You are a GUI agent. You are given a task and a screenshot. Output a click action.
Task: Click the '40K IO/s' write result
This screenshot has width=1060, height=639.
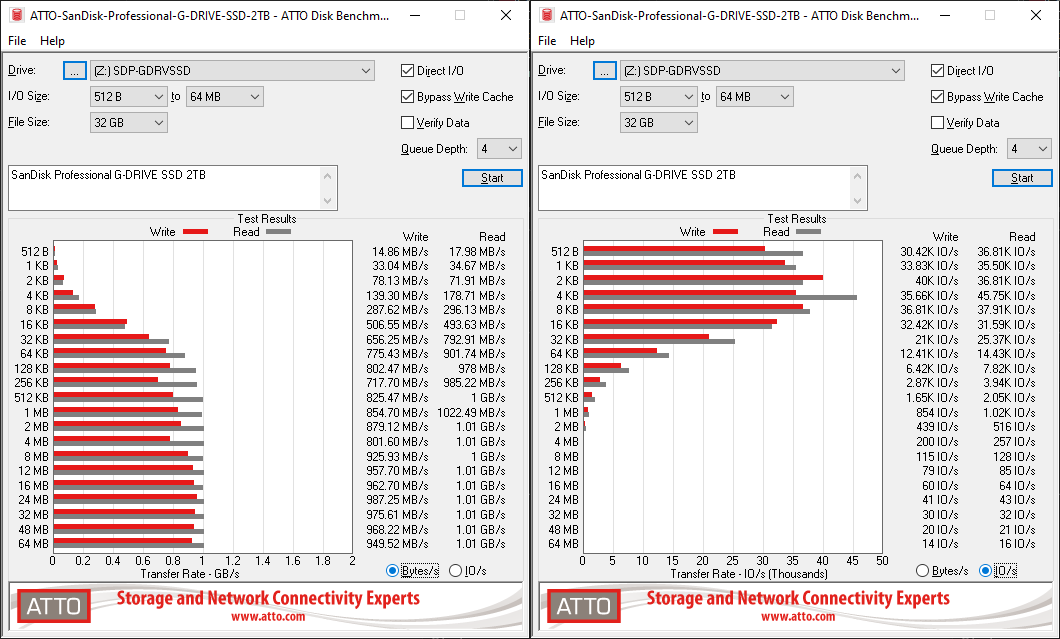[937, 281]
